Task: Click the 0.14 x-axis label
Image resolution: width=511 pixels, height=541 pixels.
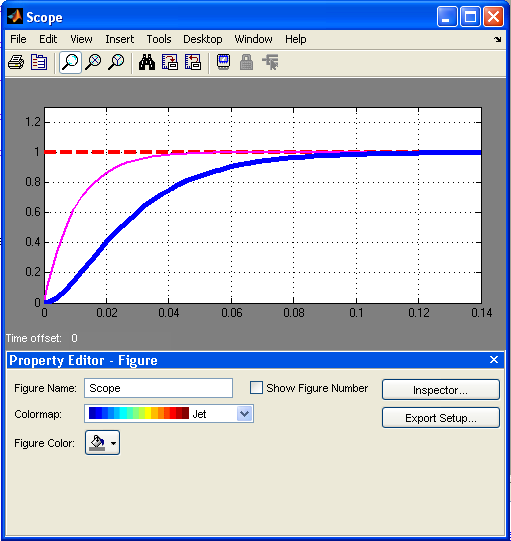Action: point(481,313)
